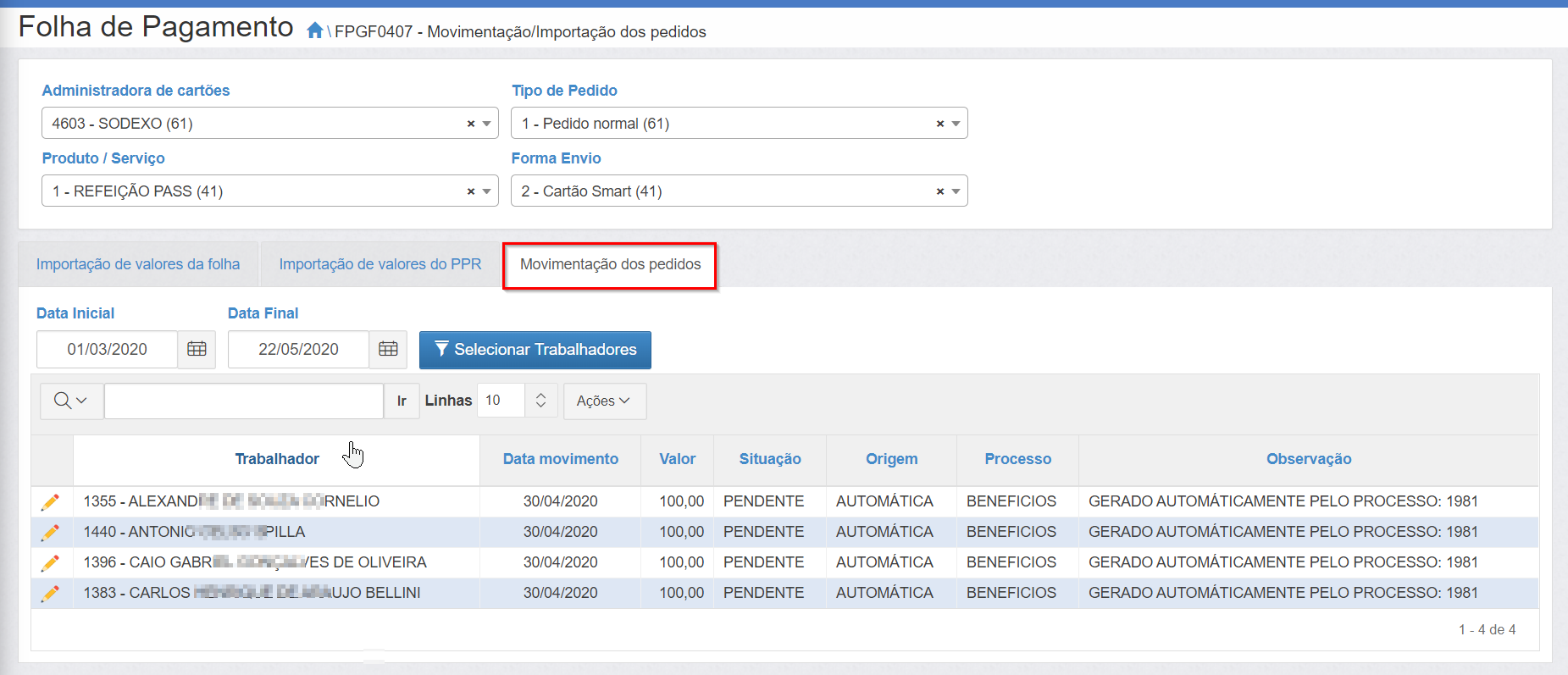Click BENEFICIOS process in the 1440 row

tap(1011, 532)
